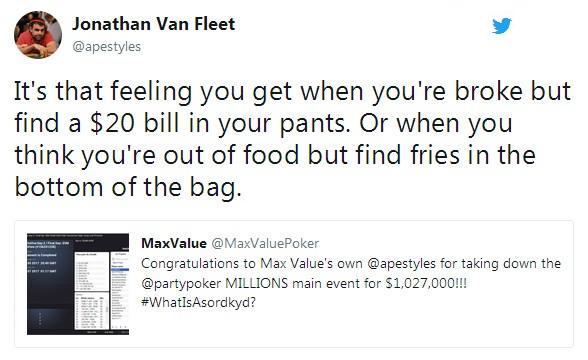Open the quoted tweet's screenshot thumbnail
The height and width of the screenshot is (360, 588).
[78, 284]
